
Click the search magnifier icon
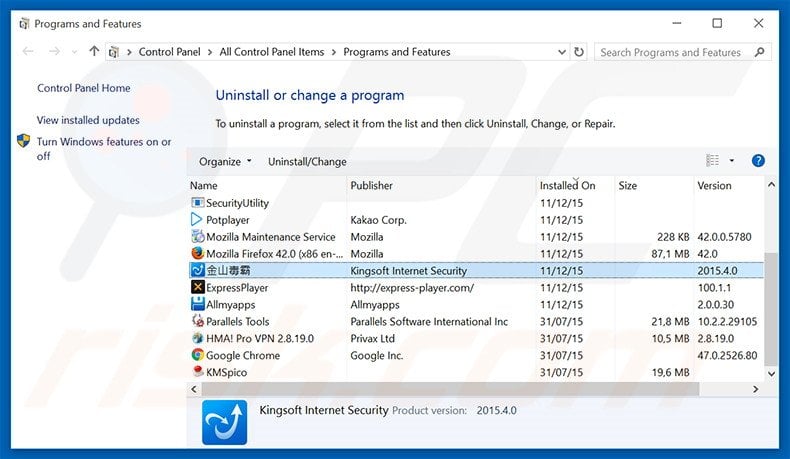pos(760,52)
